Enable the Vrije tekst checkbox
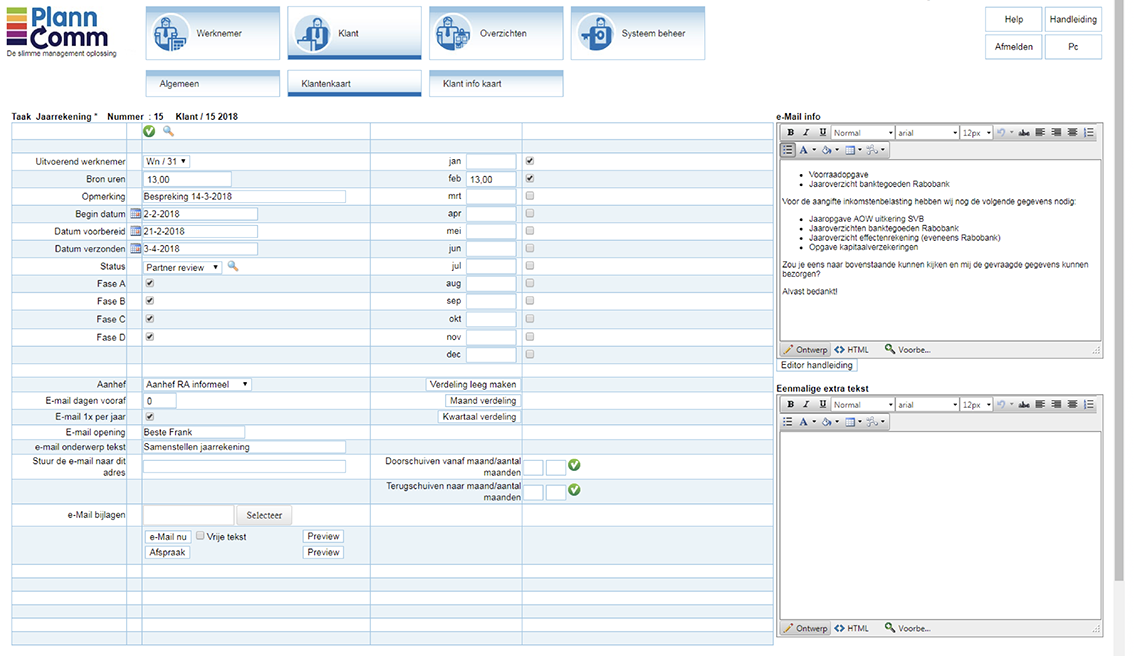 click(x=200, y=536)
